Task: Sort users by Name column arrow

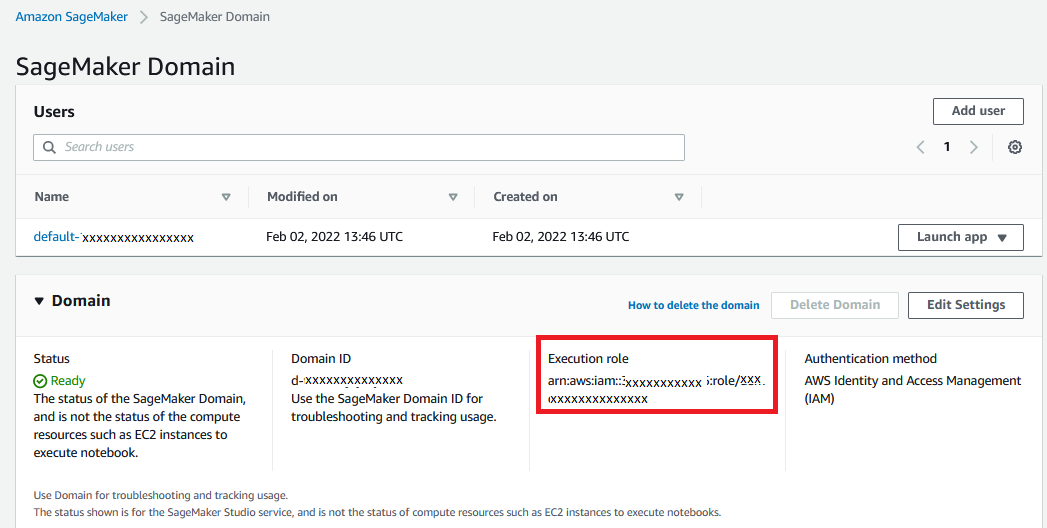Action: click(x=226, y=197)
